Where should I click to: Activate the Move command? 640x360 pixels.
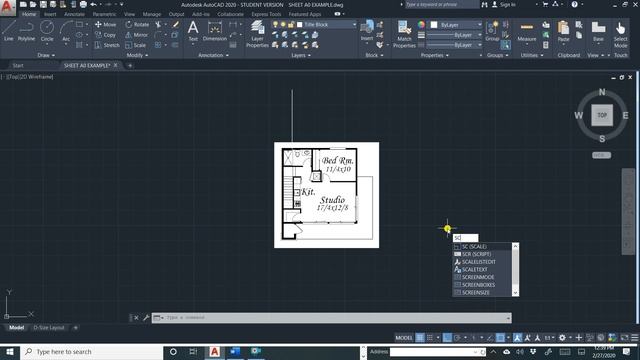(x=105, y=24)
